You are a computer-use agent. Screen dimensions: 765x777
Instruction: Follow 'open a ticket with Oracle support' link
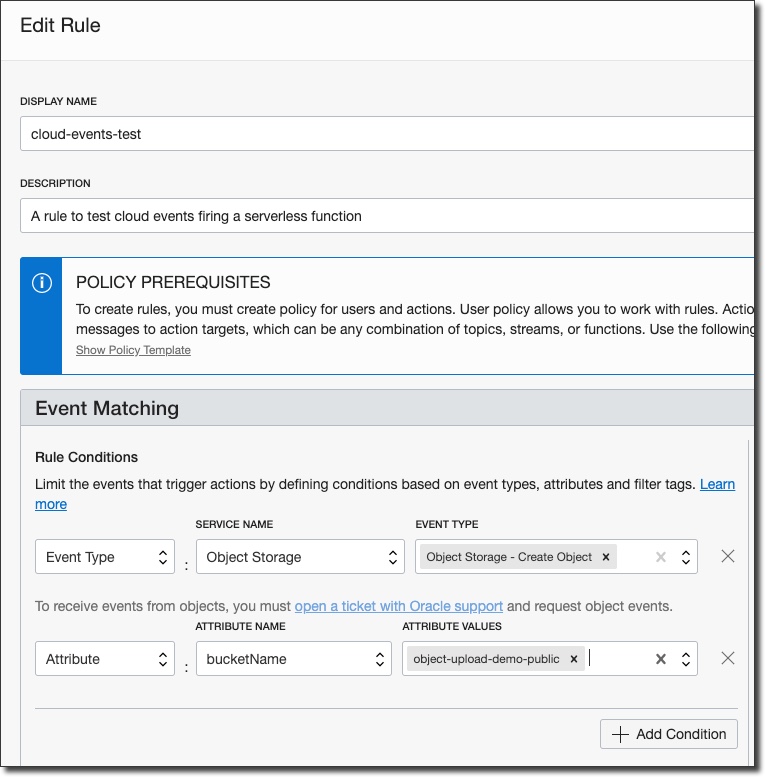click(398, 606)
